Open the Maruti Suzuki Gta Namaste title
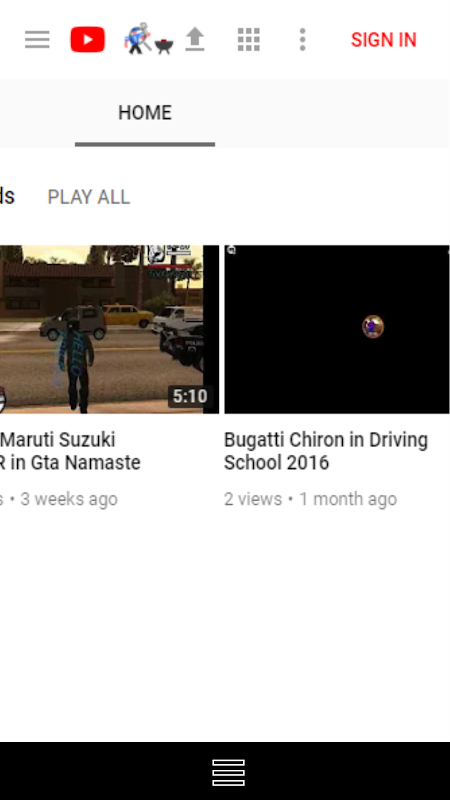The image size is (450, 800). pos(70,451)
